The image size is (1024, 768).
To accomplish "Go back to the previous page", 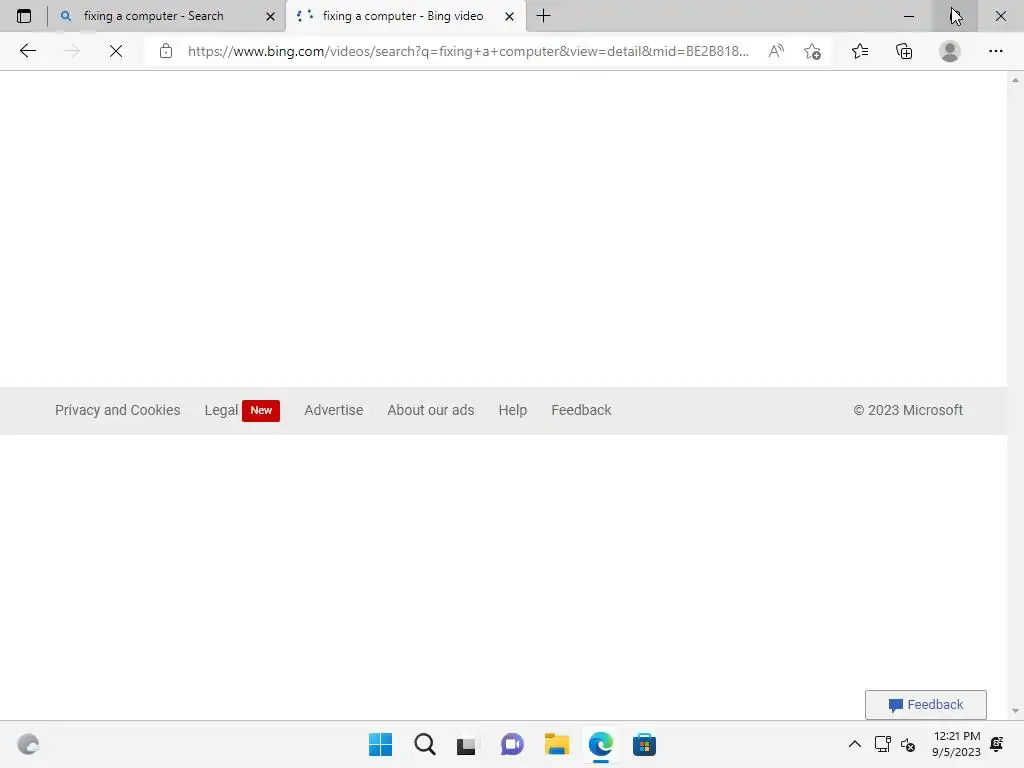I will click(x=27, y=51).
